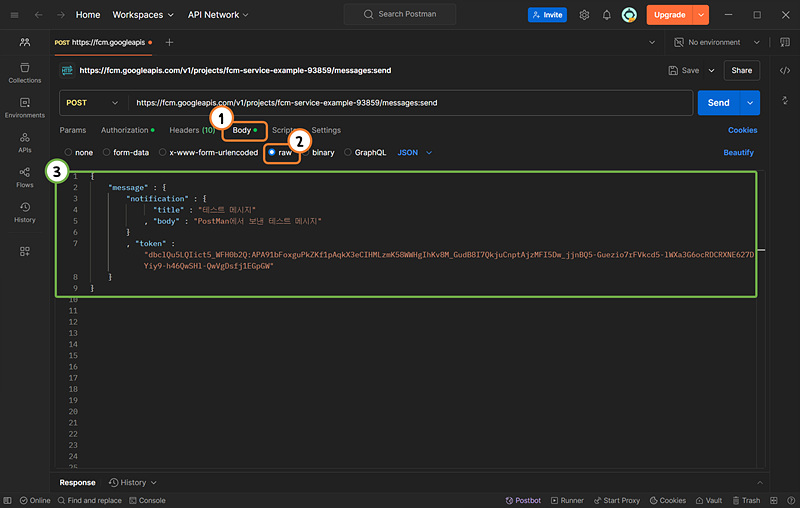
Task: Go back with the left arrow icon
Action: coord(38,15)
